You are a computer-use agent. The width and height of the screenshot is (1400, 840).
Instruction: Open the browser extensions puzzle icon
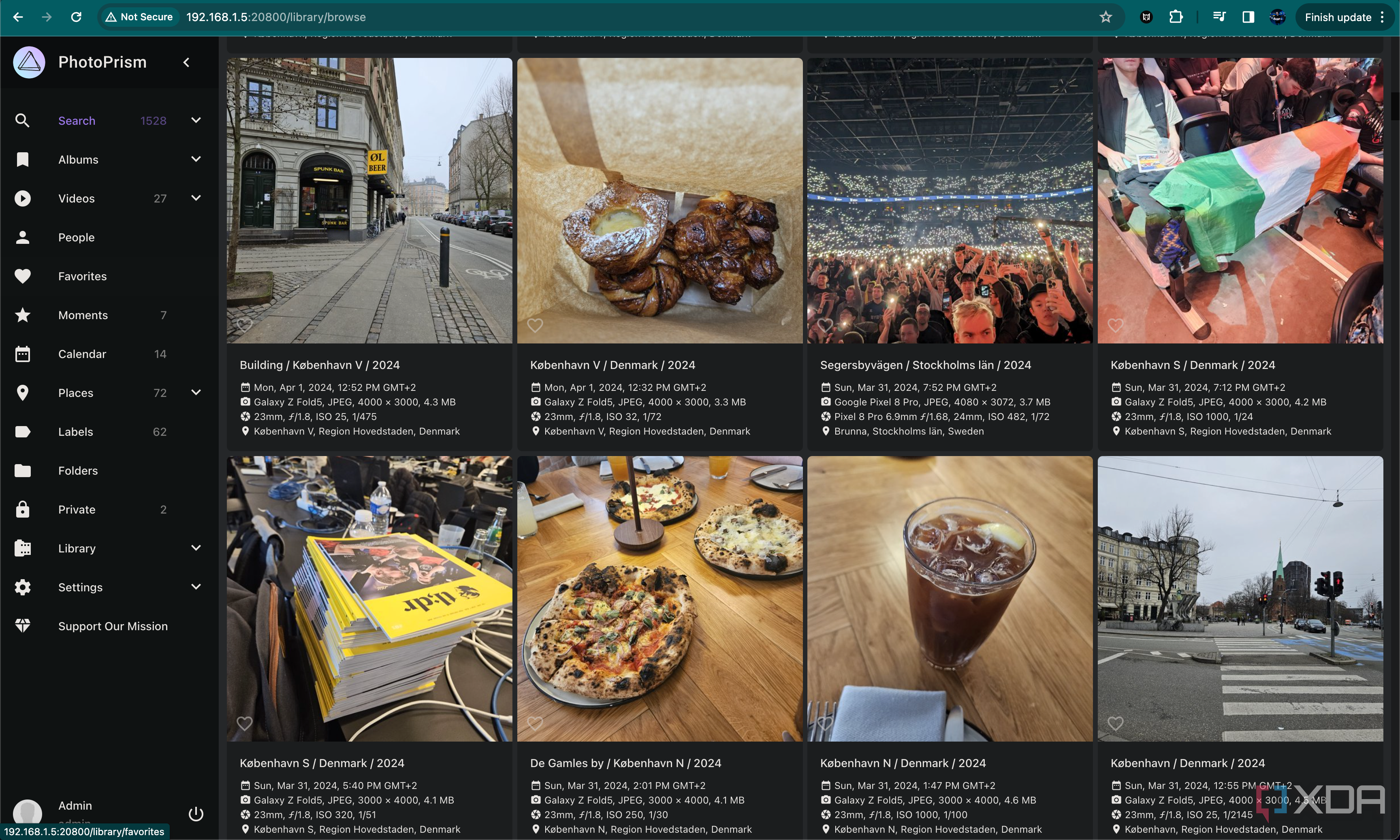[1175, 17]
